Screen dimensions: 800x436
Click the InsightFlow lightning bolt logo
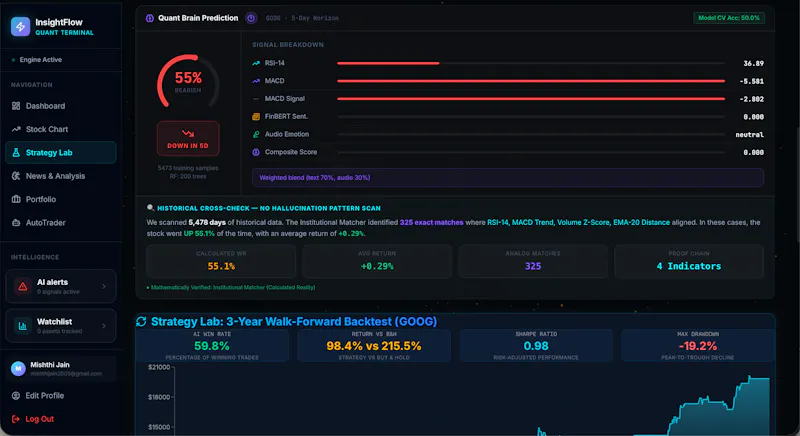tap(20, 27)
